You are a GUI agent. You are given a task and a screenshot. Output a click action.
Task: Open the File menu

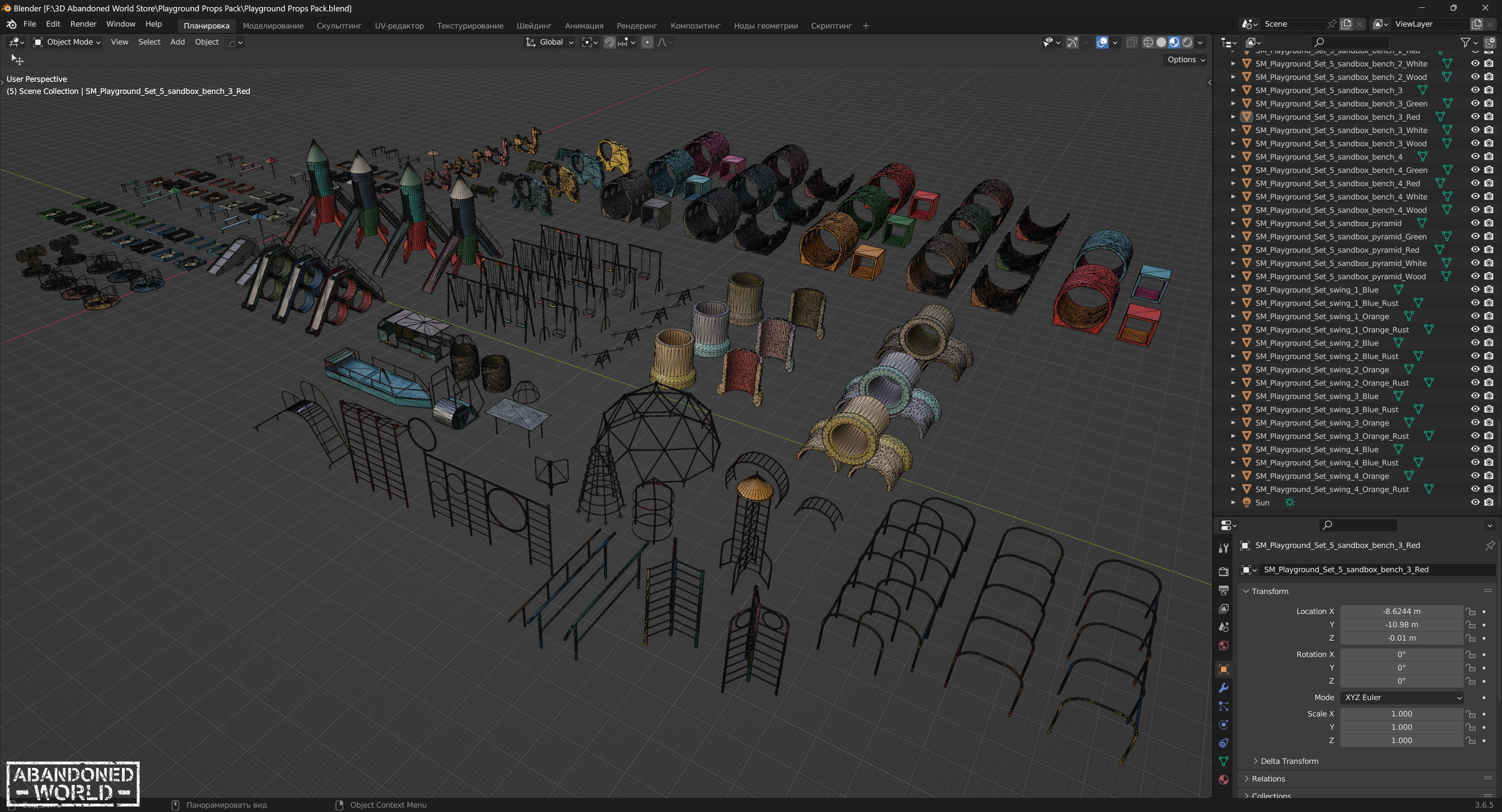(x=30, y=24)
